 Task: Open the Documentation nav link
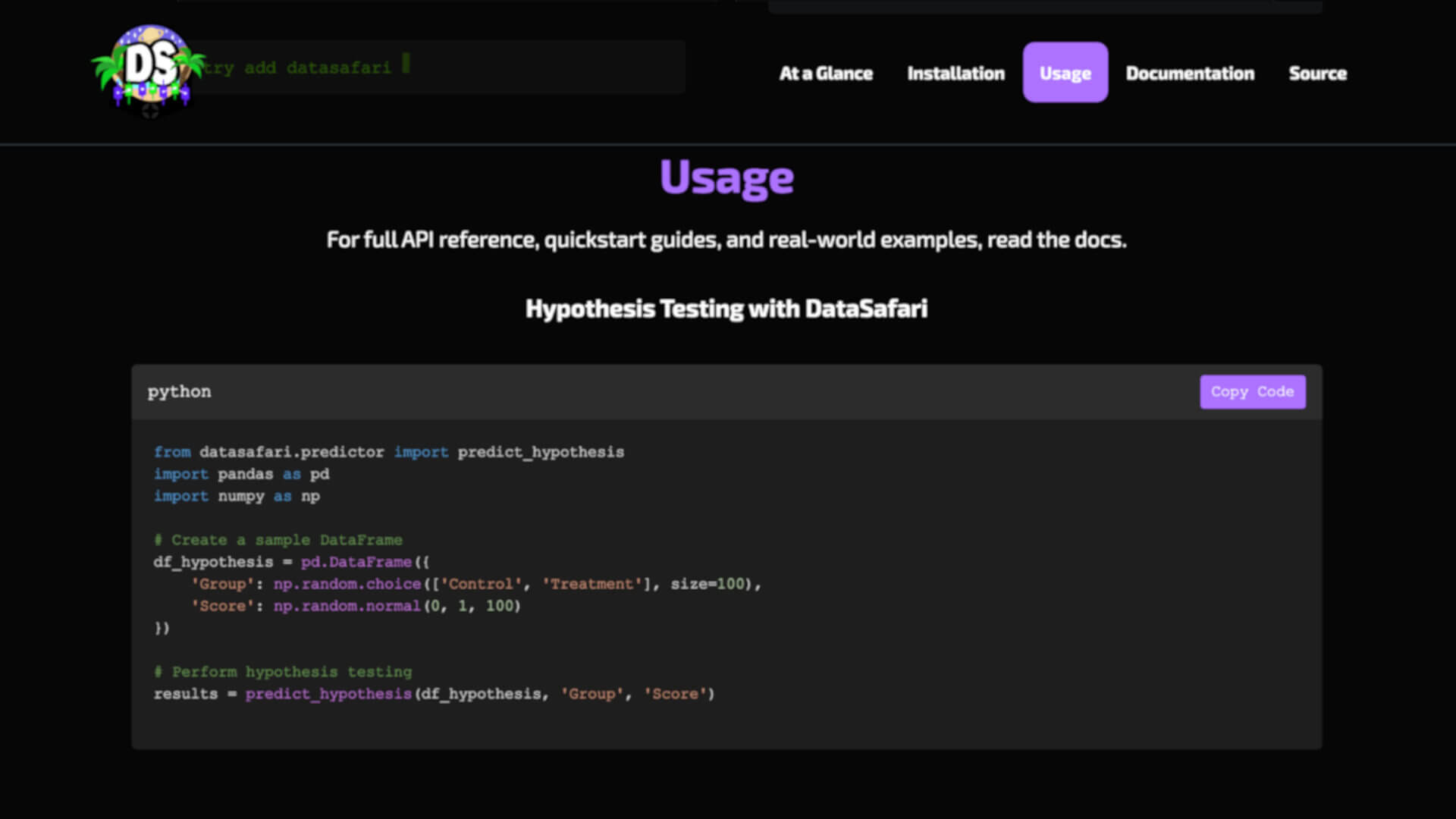pyautogui.click(x=1190, y=74)
